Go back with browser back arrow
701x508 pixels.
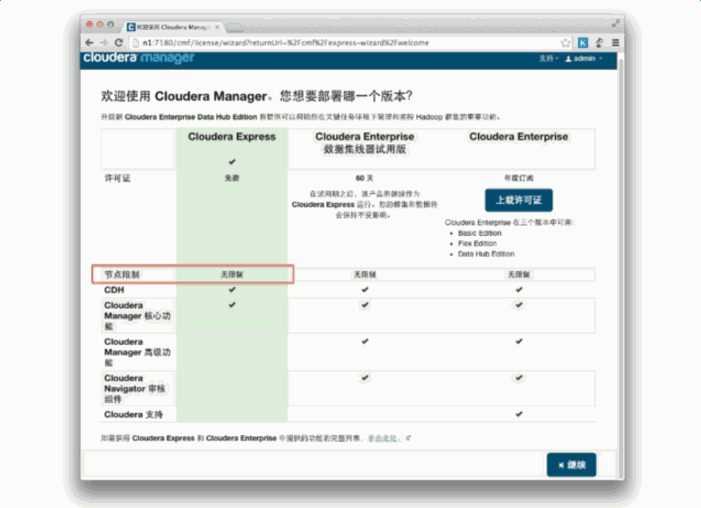click(x=89, y=43)
